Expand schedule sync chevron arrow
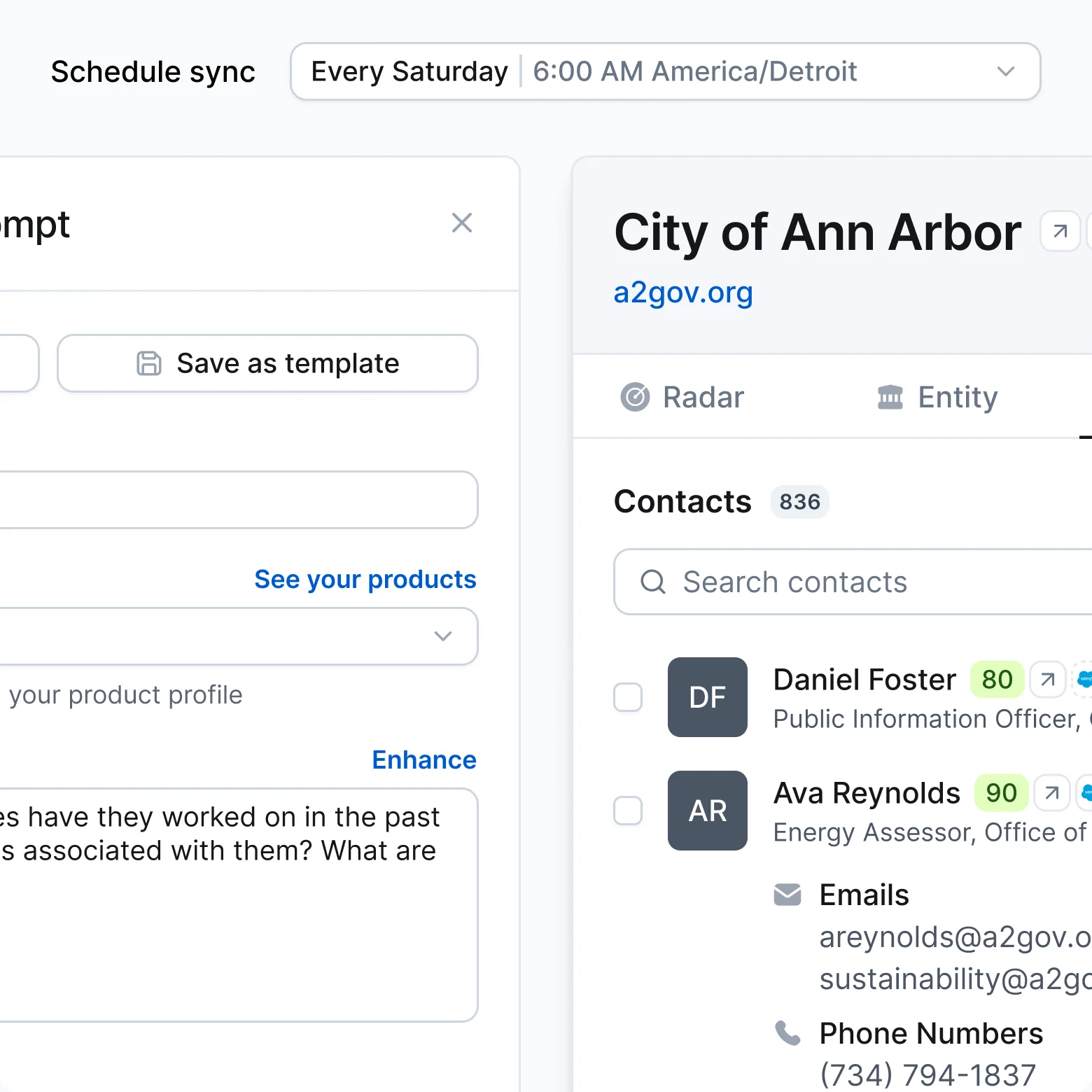Viewport: 1092px width, 1092px height. tap(1006, 71)
